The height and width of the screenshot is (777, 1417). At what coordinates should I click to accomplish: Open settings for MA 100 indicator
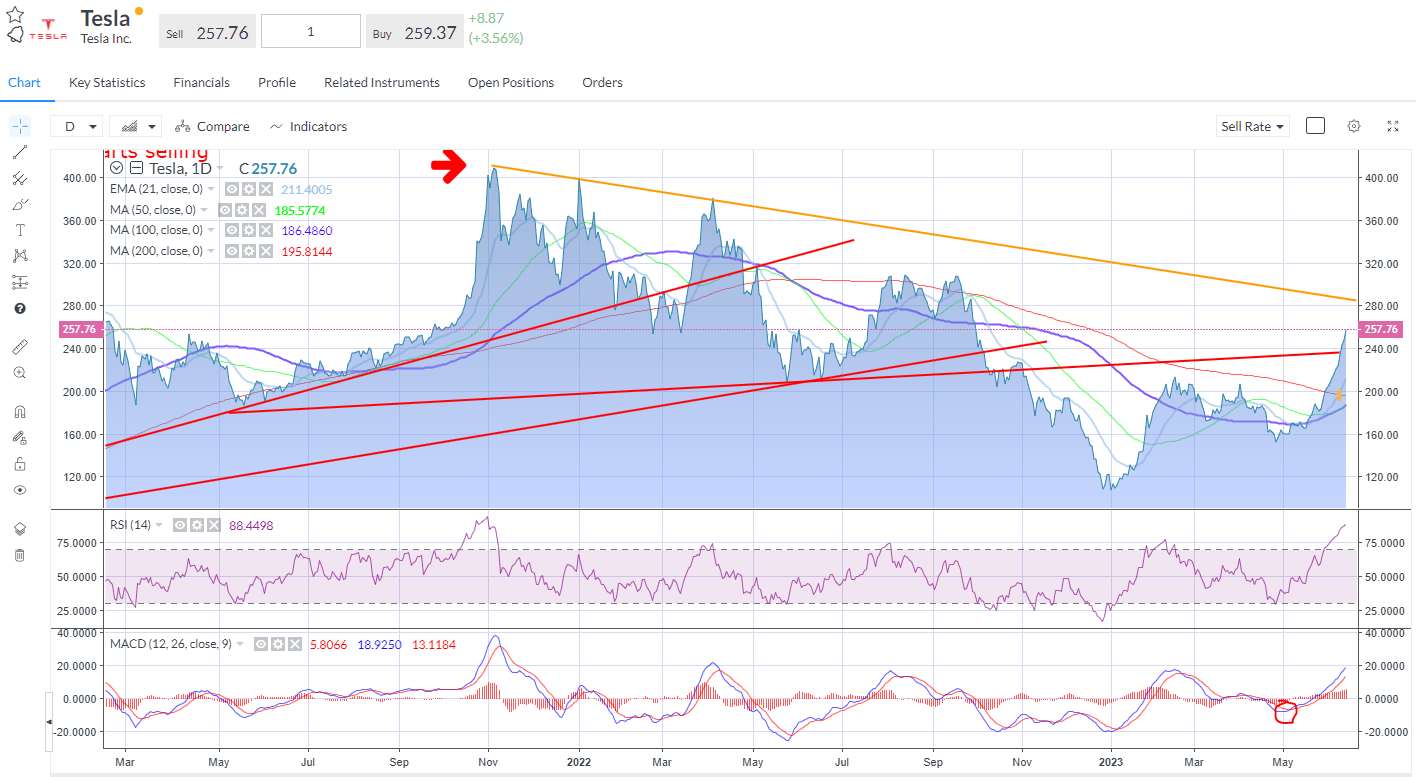click(x=248, y=230)
